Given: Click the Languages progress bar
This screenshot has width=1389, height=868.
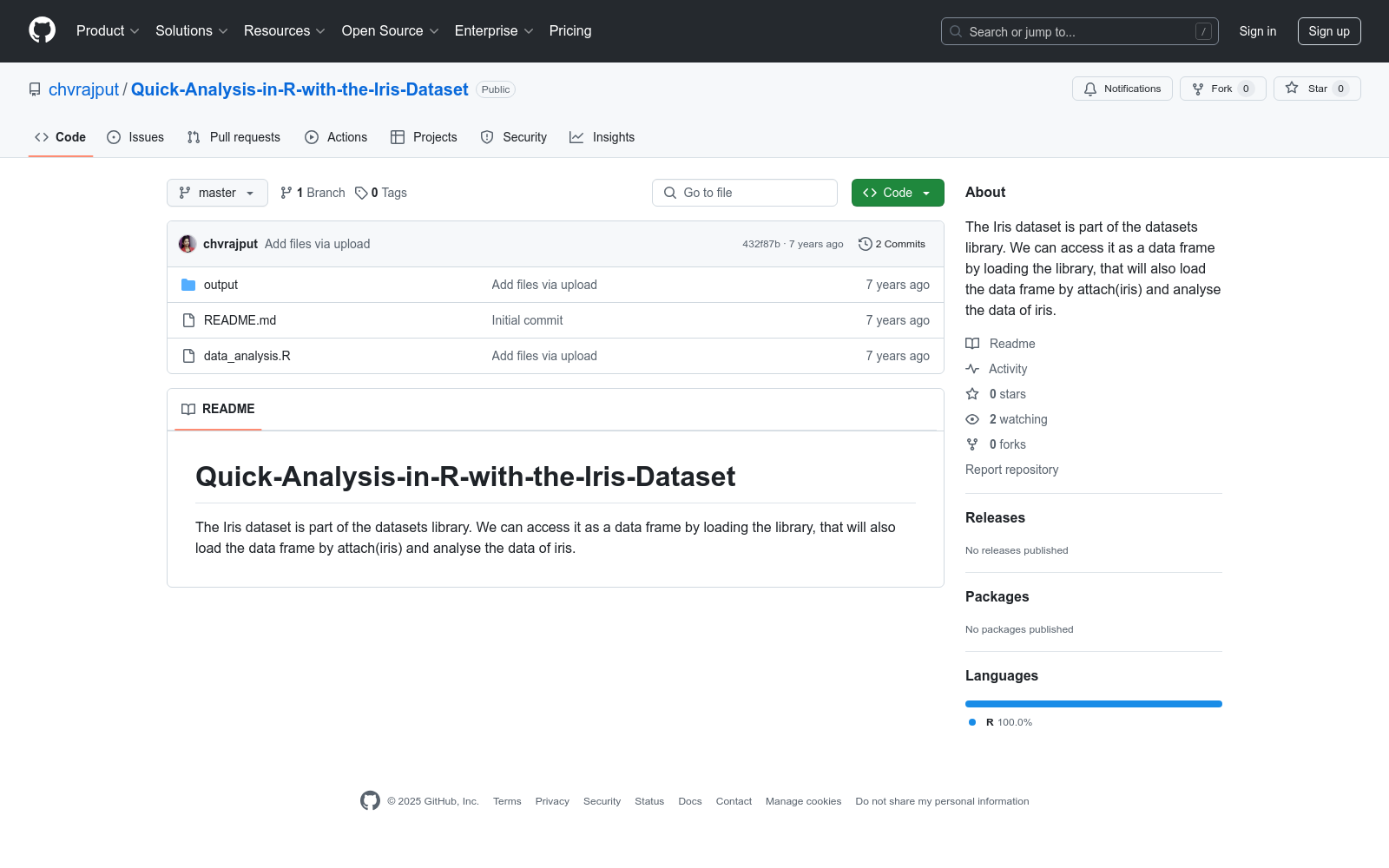Looking at the screenshot, I should (x=1094, y=704).
